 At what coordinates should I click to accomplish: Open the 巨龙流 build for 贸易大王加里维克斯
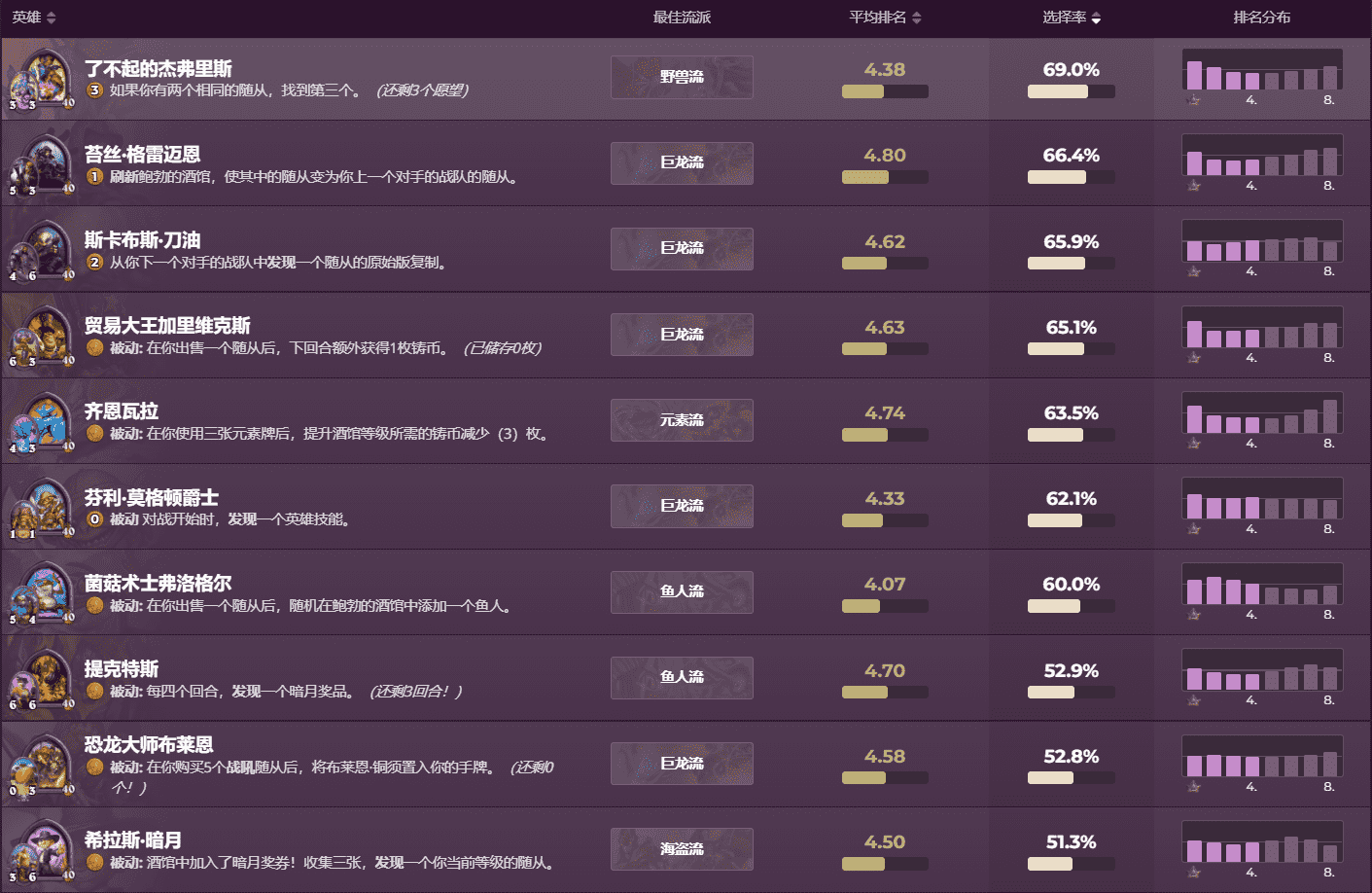pyautogui.click(x=682, y=335)
